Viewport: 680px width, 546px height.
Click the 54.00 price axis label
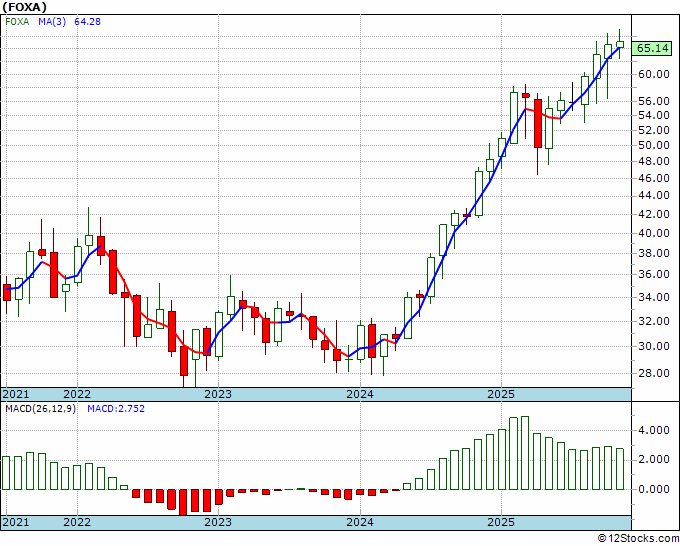654,115
